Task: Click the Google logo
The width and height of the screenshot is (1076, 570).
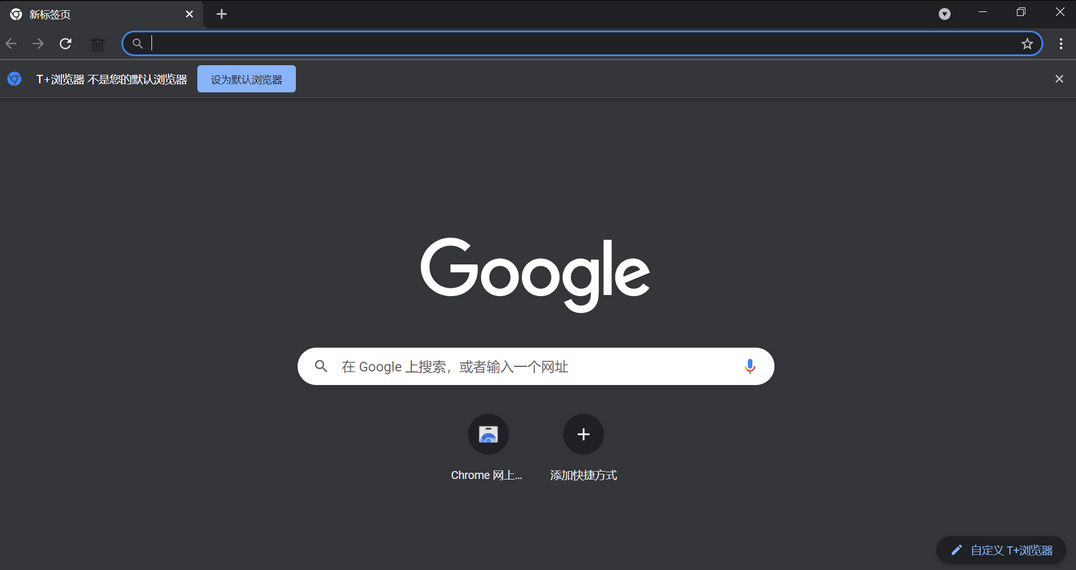Action: tap(535, 274)
